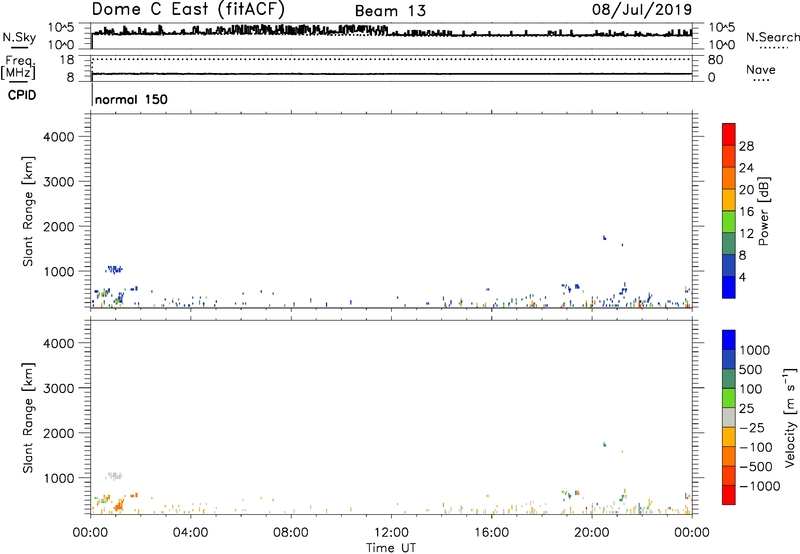Click the '−100' label on the velocity colorbar
The width and height of the screenshot is (800, 554).
pos(756,447)
